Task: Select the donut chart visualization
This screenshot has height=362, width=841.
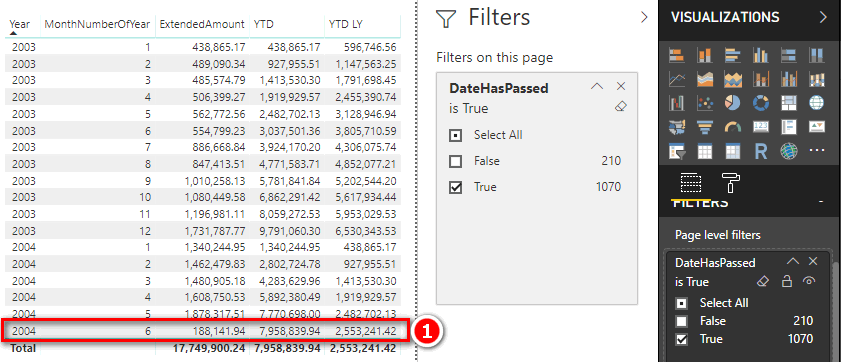Action: 761,102
